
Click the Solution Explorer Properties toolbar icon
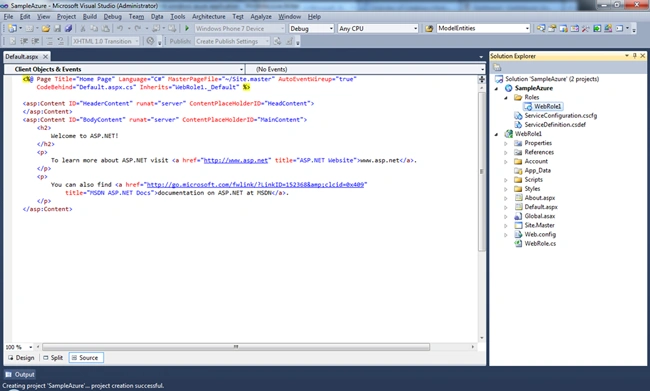point(497,68)
